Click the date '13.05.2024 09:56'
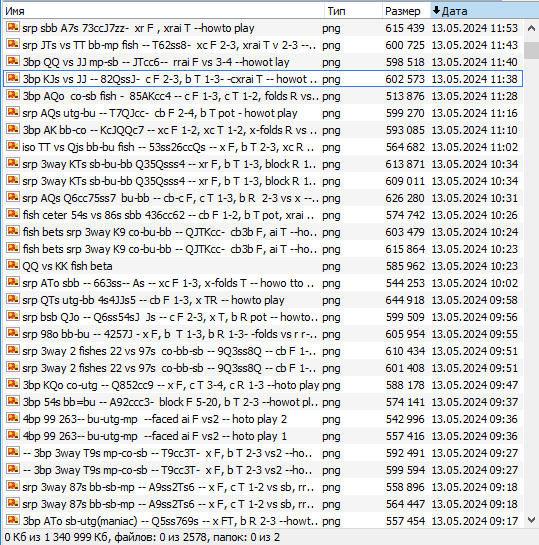Viewport: 539px width, 545px height. point(475,317)
